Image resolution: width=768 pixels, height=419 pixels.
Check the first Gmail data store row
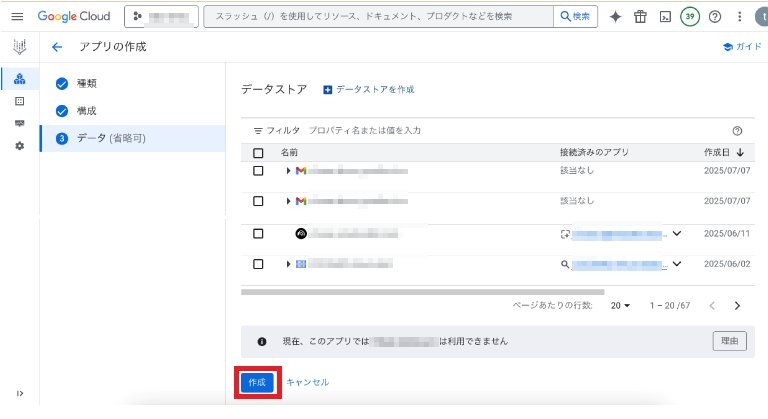coord(258,171)
